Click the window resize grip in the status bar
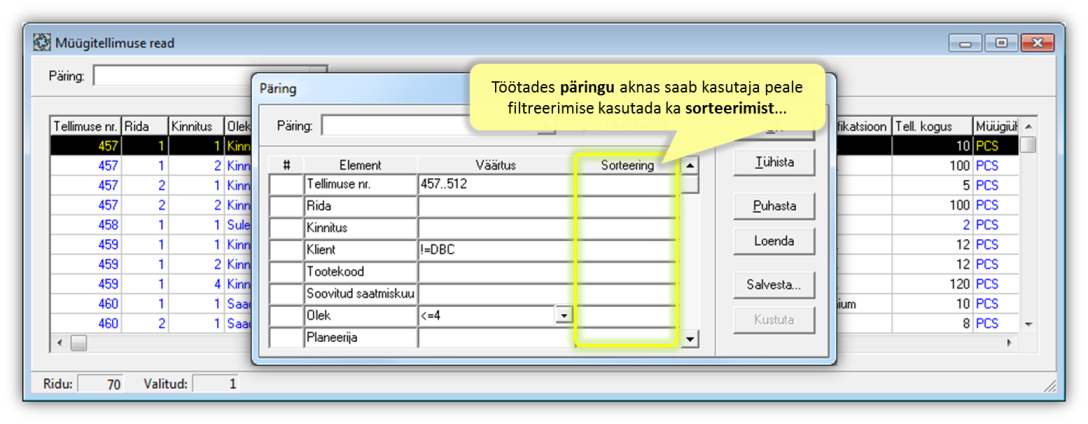 tap(1049, 386)
